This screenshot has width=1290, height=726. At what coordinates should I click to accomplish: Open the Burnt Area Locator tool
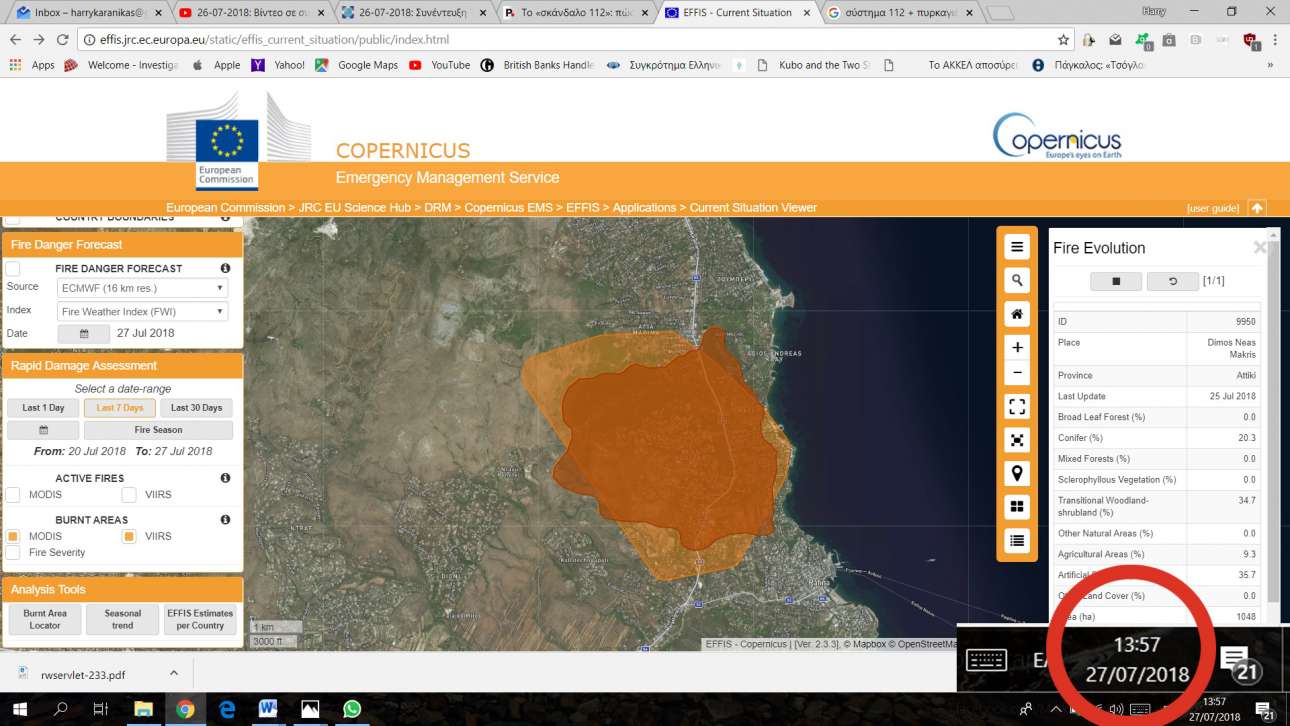(x=44, y=620)
